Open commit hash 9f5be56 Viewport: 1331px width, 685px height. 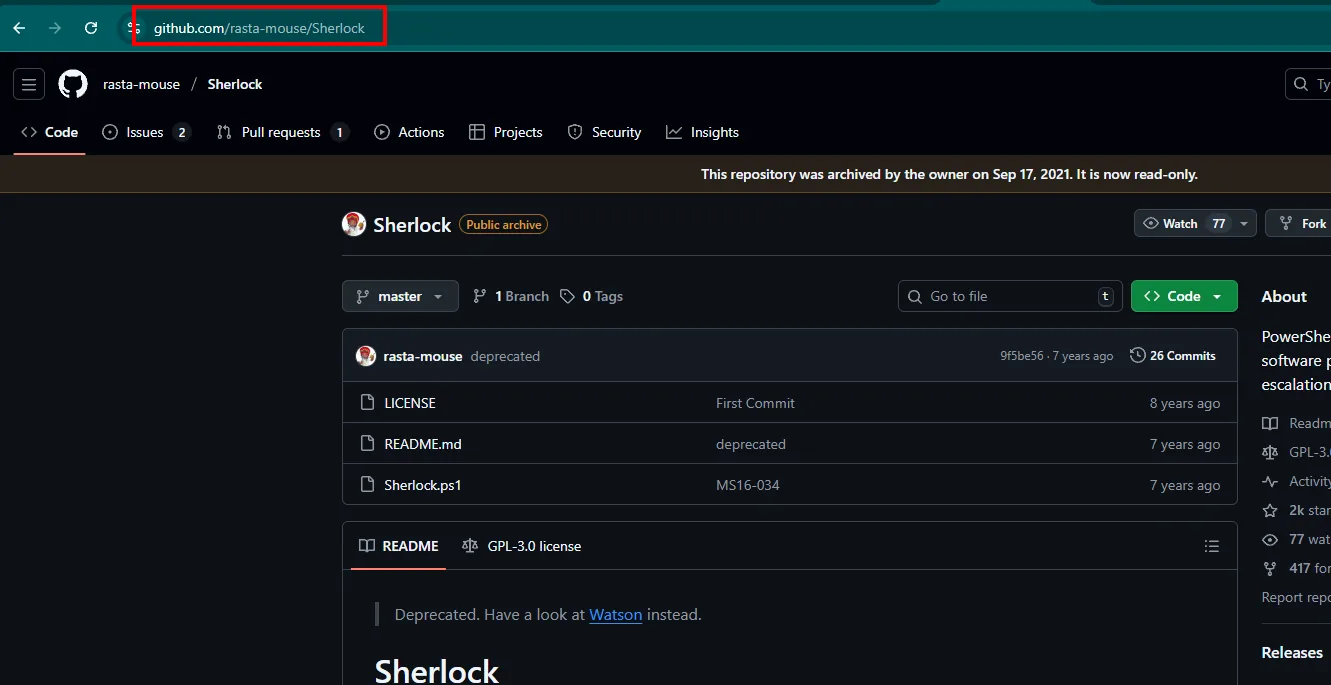pos(1021,356)
